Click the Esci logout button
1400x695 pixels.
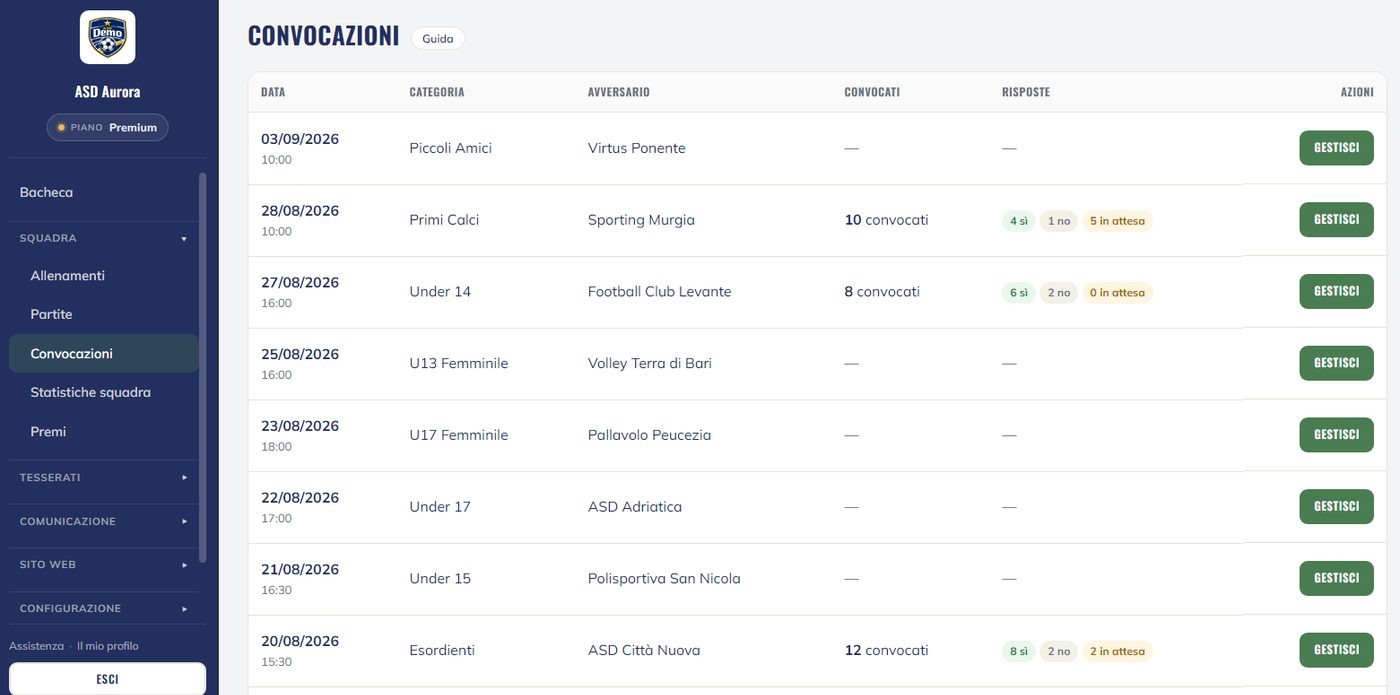[x=107, y=679]
